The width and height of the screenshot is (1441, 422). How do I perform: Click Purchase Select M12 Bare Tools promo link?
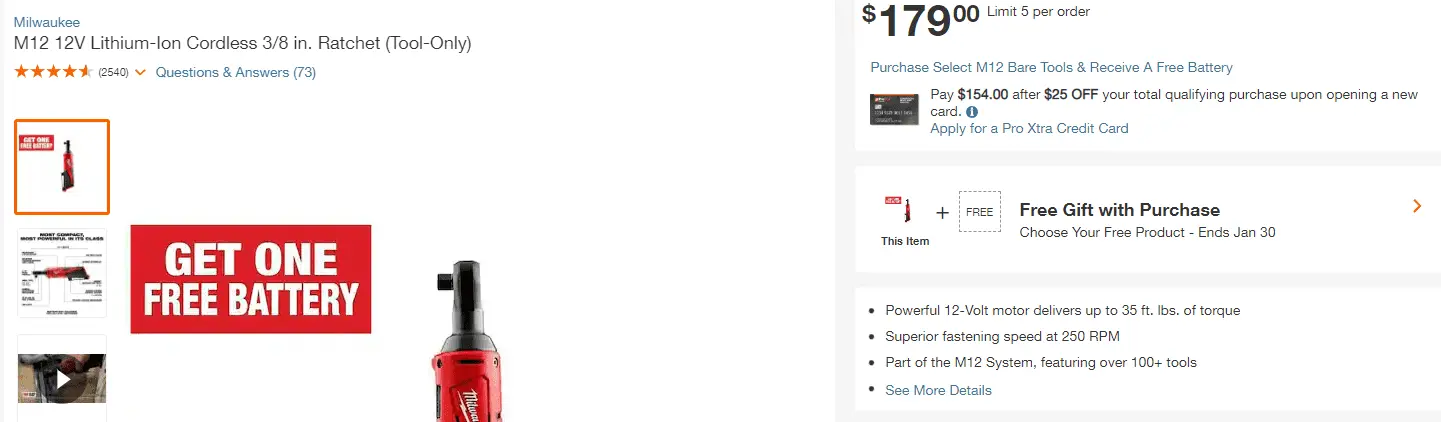[1051, 67]
